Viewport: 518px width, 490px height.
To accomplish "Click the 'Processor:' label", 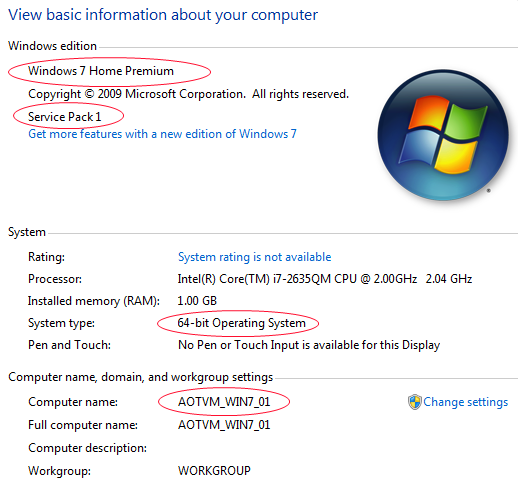I will (x=55, y=279).
